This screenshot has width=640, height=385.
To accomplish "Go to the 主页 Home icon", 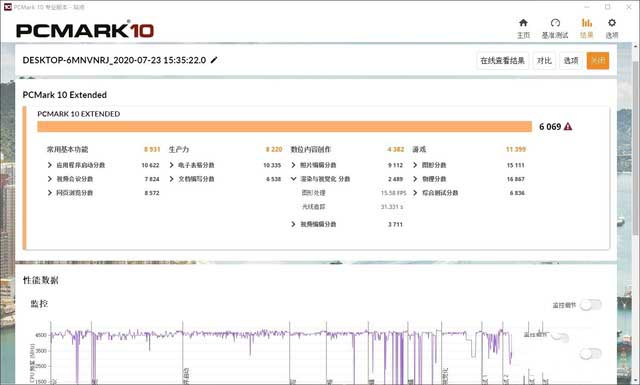I will tap(523, 22).
